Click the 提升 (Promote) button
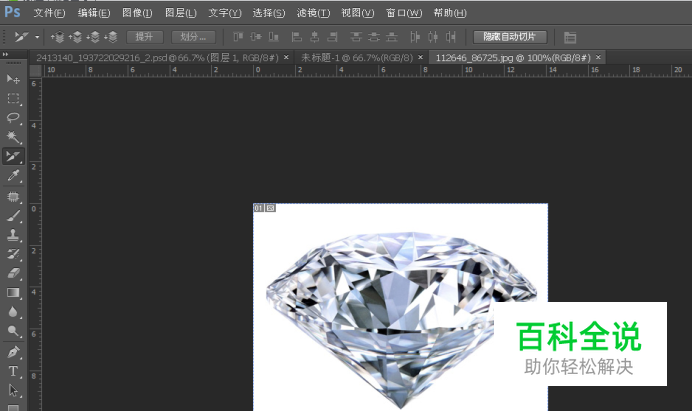The image size is (692, 411). 145,37
